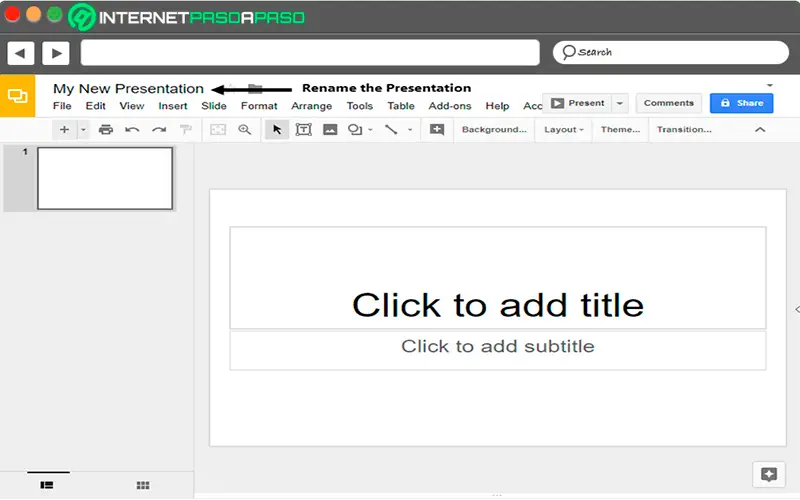Image resolution: width=800 pixels, height=500 pixels.
Task: Click the blue Share button
Action: click(742, 103)
